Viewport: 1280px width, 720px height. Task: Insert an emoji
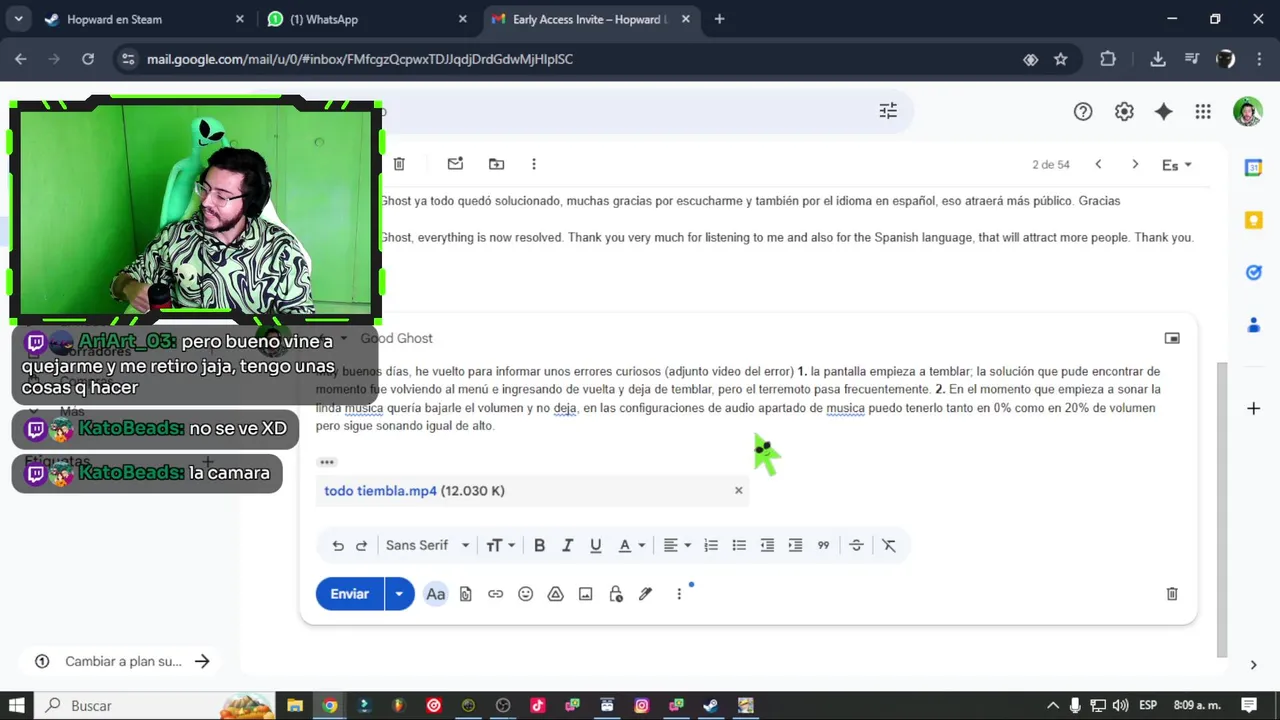[x=525, y=594]
